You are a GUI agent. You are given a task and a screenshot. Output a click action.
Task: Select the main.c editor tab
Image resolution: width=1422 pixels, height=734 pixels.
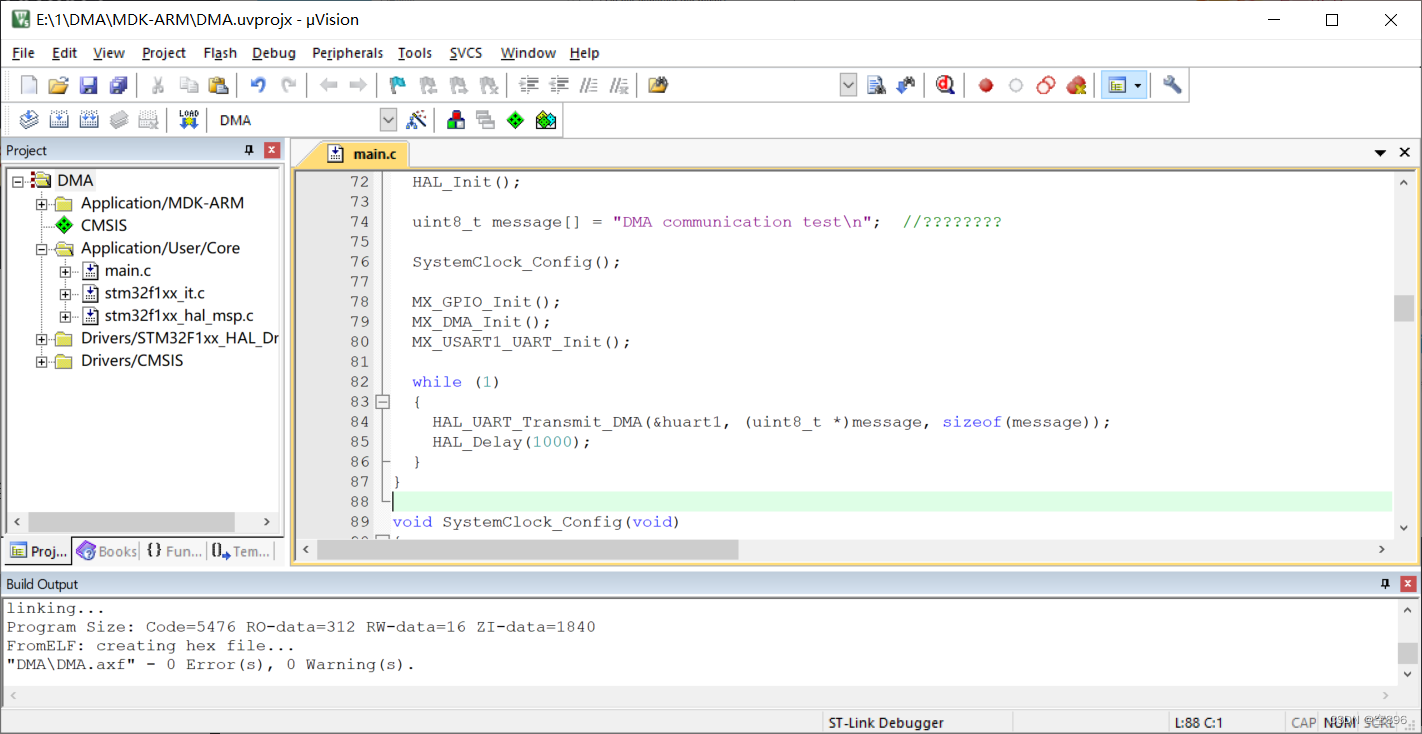(364, 154)
